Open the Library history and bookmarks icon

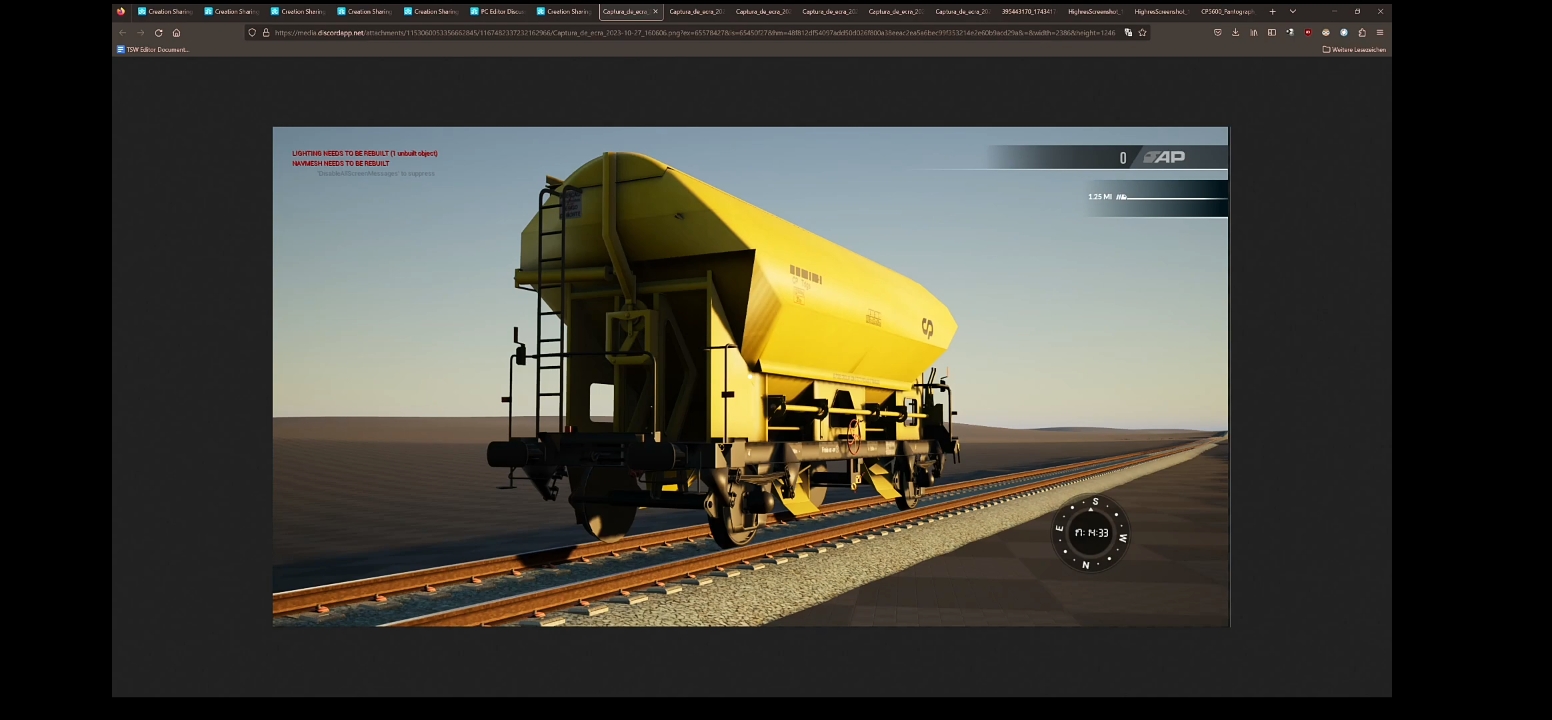pyautogui.click(x=1253, y=33)
